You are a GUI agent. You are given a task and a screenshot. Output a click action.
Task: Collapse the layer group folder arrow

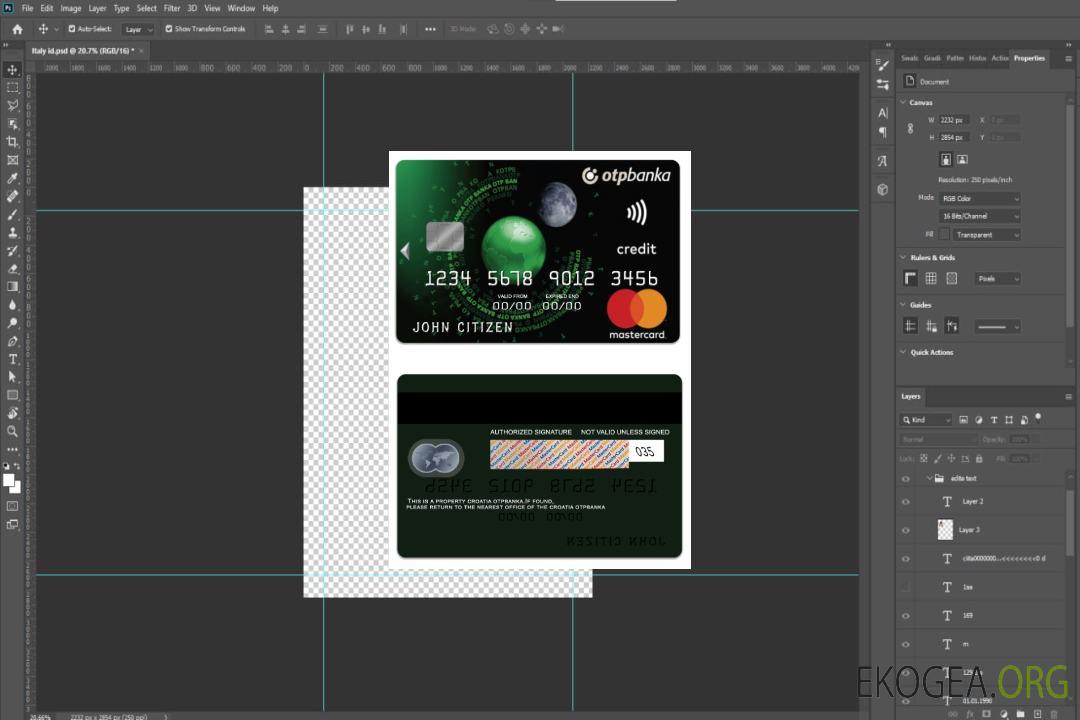point(928,478)
